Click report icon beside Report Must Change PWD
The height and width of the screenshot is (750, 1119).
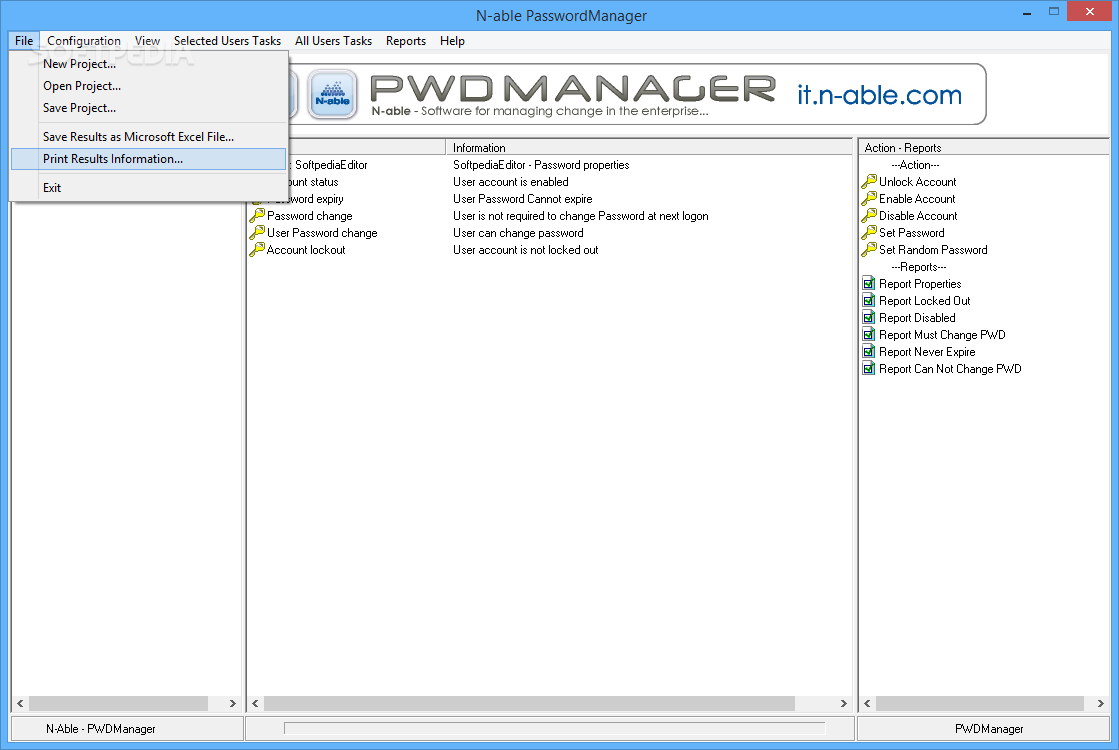(x=869, y=335)
